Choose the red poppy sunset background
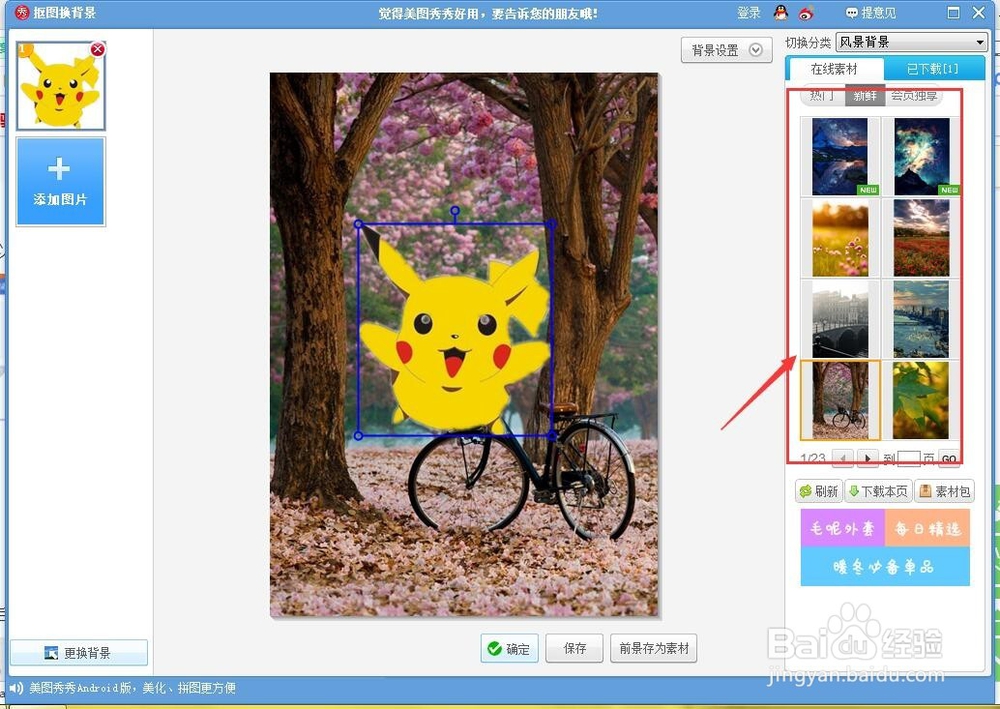The height and width of the screenshot is (709, 1000). click(x=921, y=238)
